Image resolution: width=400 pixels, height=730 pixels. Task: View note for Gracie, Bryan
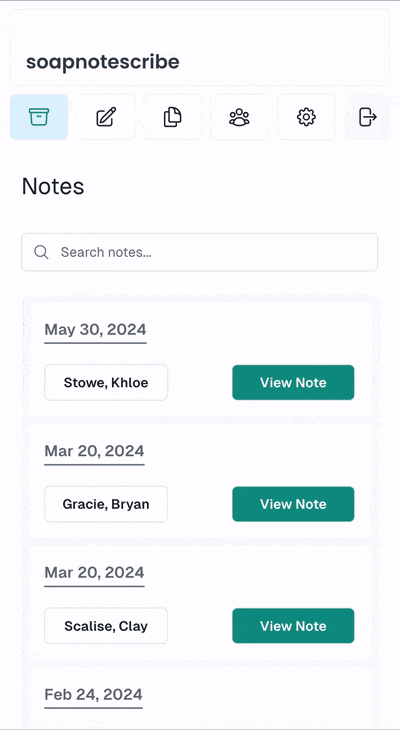(x=293, y=504)
